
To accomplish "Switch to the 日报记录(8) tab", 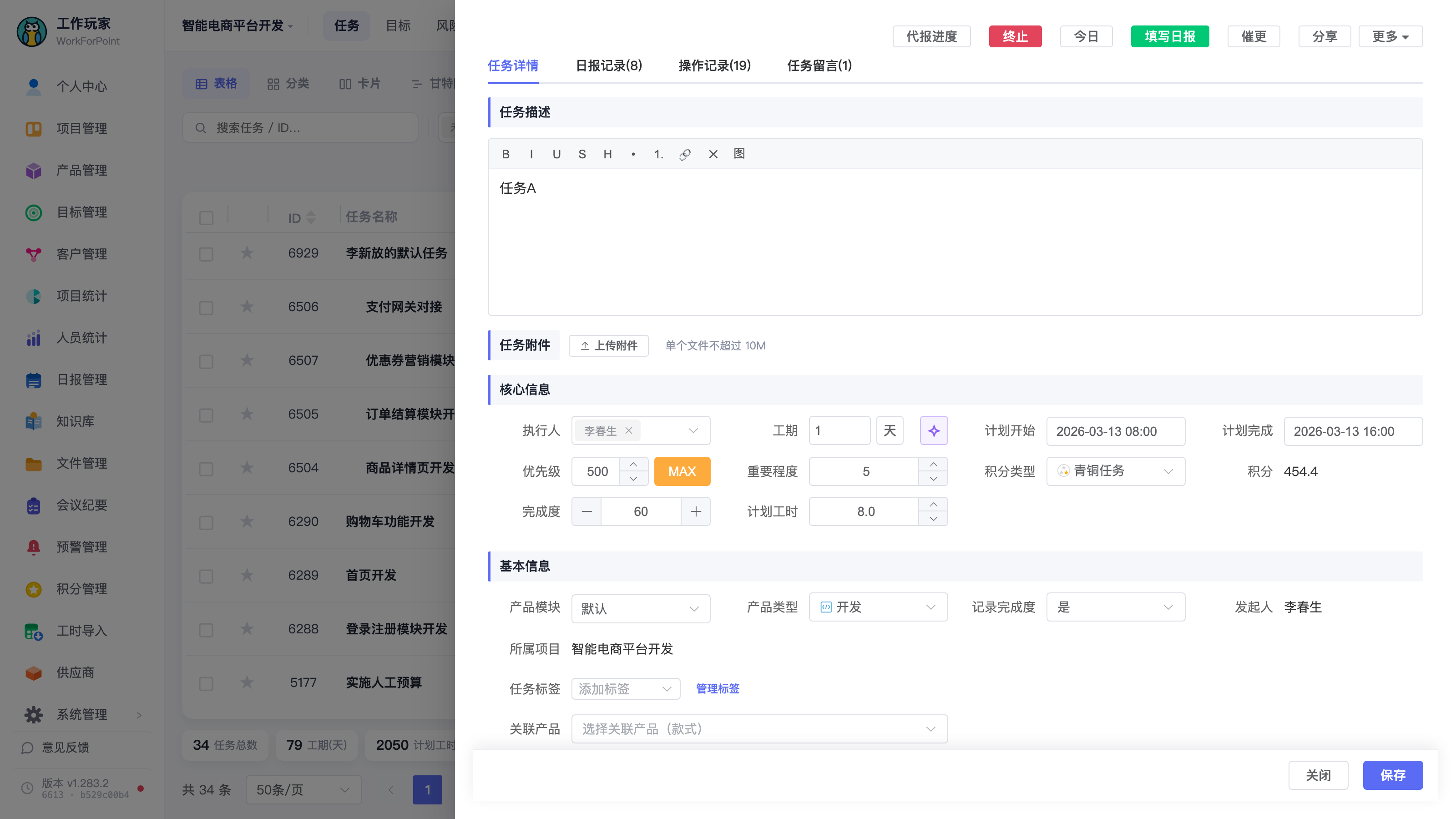I will click(608, 66).
